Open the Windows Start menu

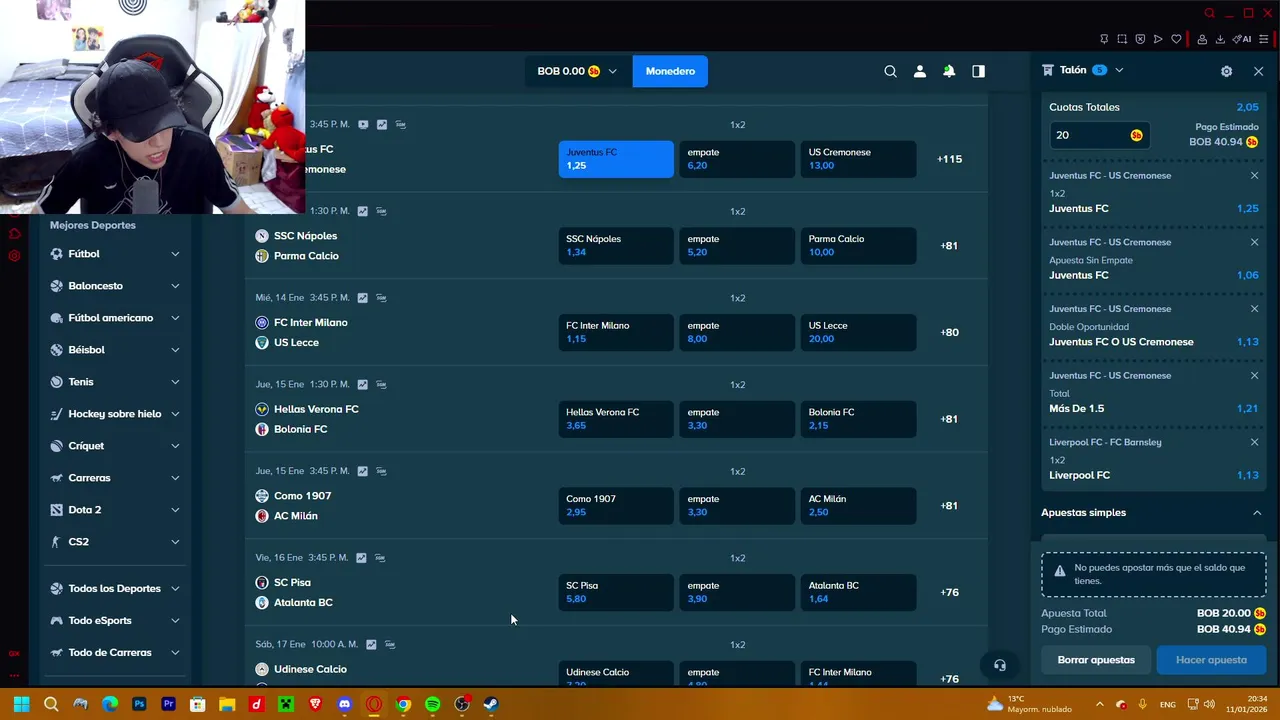click(x=21, y=704)
